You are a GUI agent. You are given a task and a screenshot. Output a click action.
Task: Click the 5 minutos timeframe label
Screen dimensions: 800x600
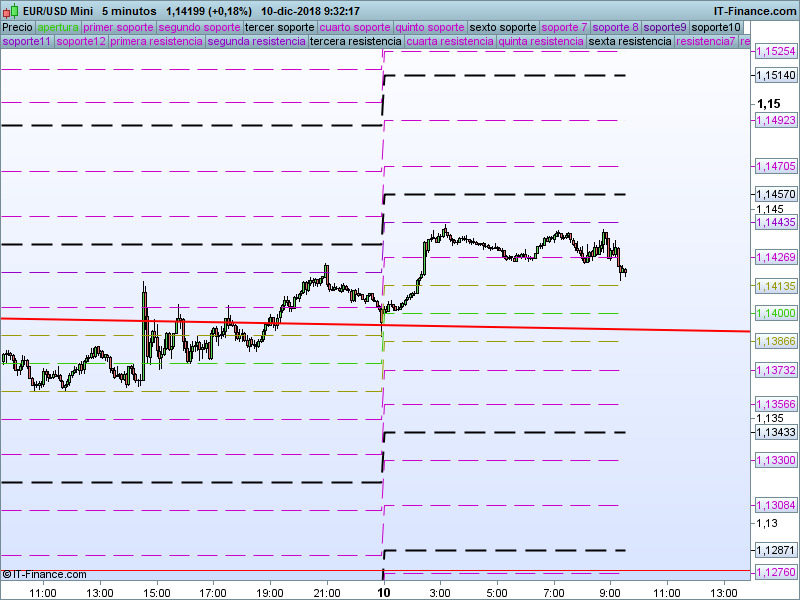129,11
